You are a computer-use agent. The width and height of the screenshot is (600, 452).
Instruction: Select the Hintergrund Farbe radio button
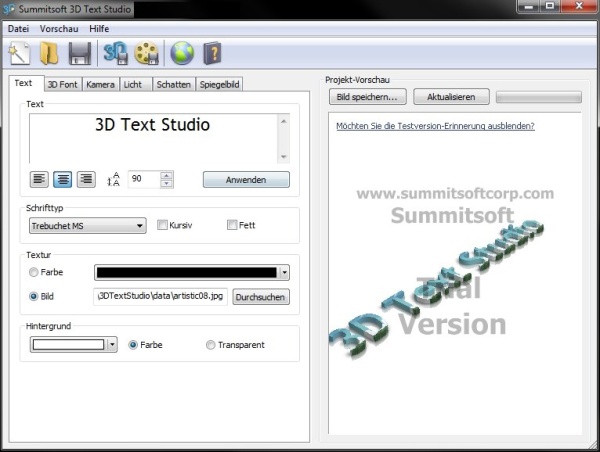coord(133,345)
